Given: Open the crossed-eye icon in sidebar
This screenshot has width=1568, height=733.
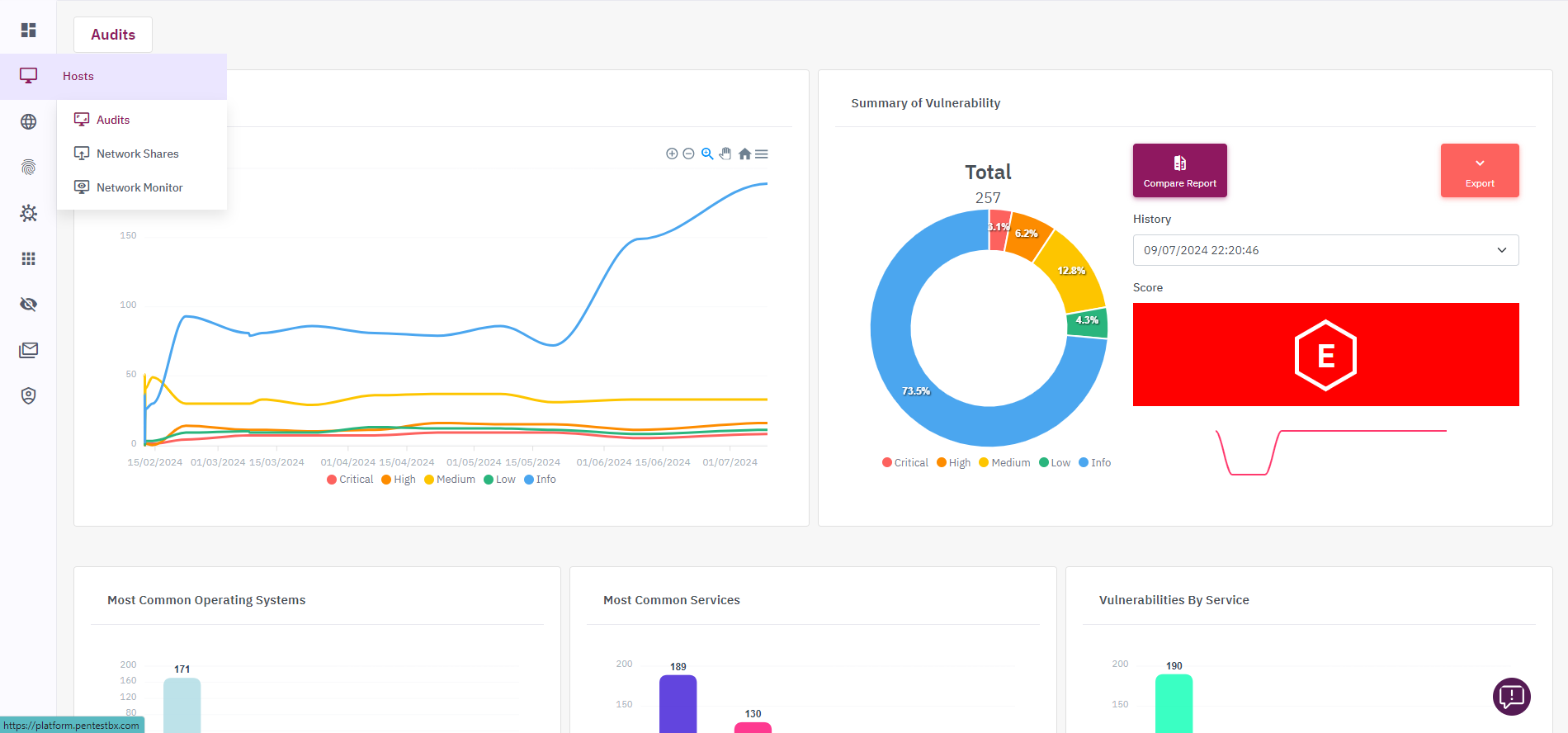Looking at the screenshot, I should point(28,304).
